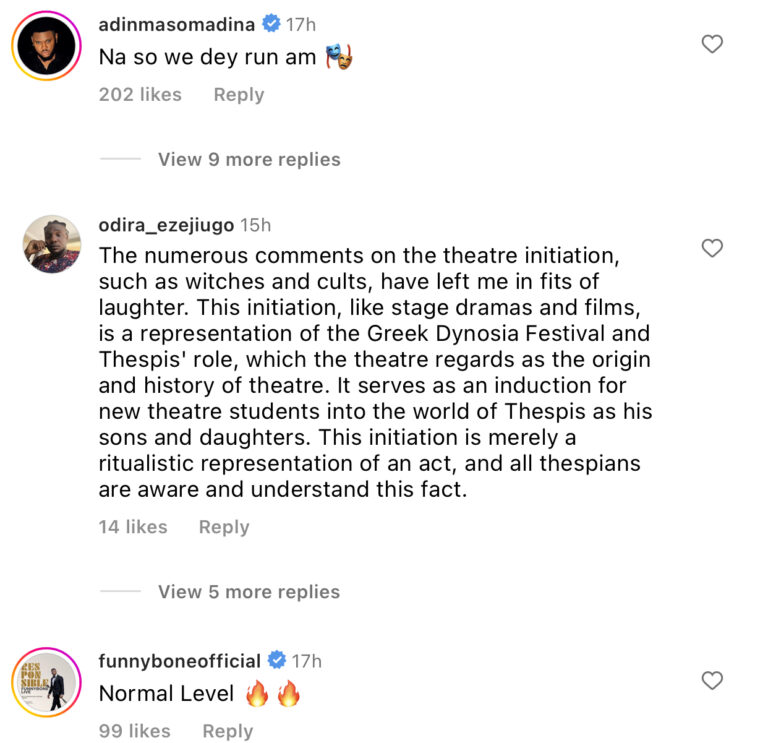This screenshot has height=743, width=768.
Task: View the 202 likes list
Action: [140, 95]
